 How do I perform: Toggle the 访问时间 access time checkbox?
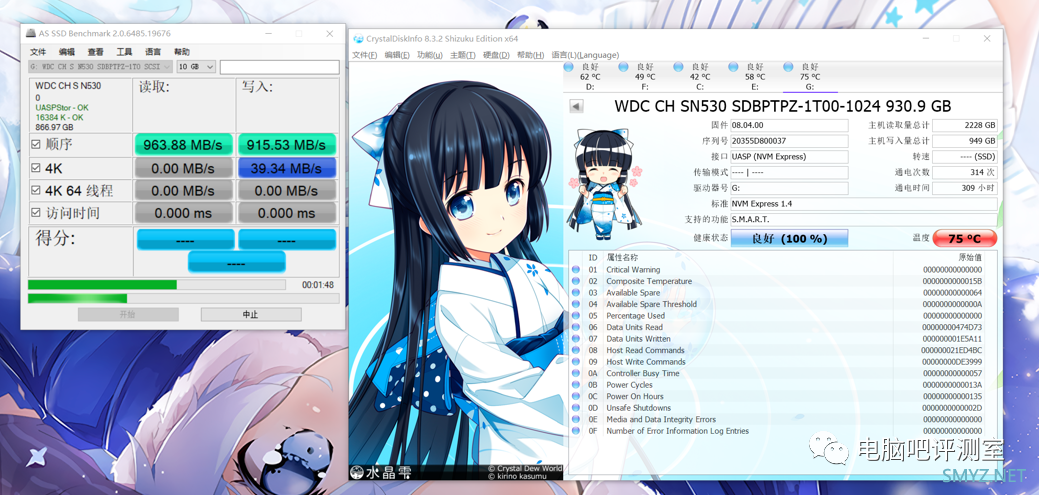(x=36, y=213)
